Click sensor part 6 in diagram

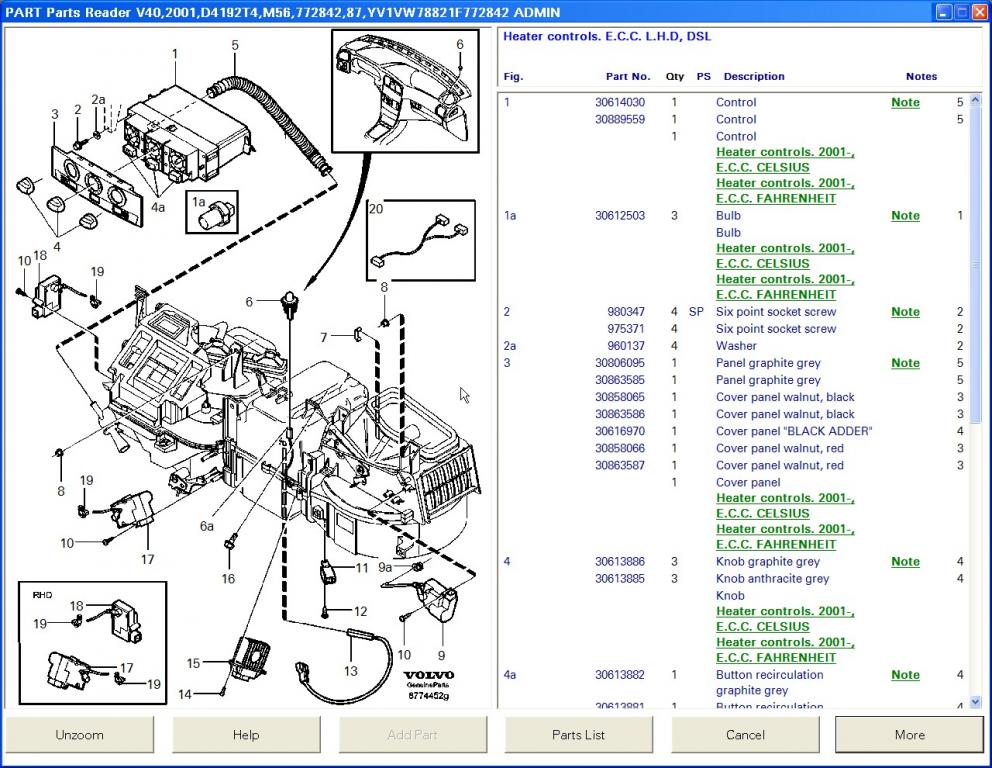[x=290, y=303]
